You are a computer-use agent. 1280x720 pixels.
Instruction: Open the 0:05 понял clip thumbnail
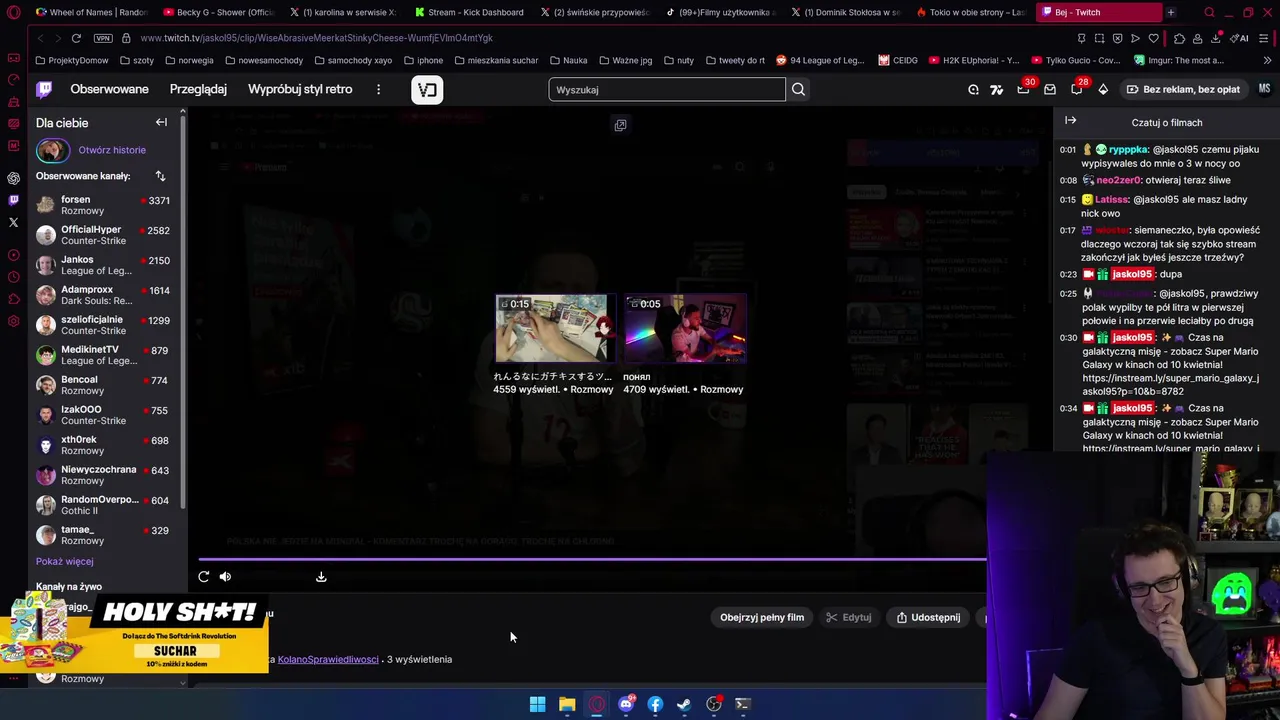(685, 329)
